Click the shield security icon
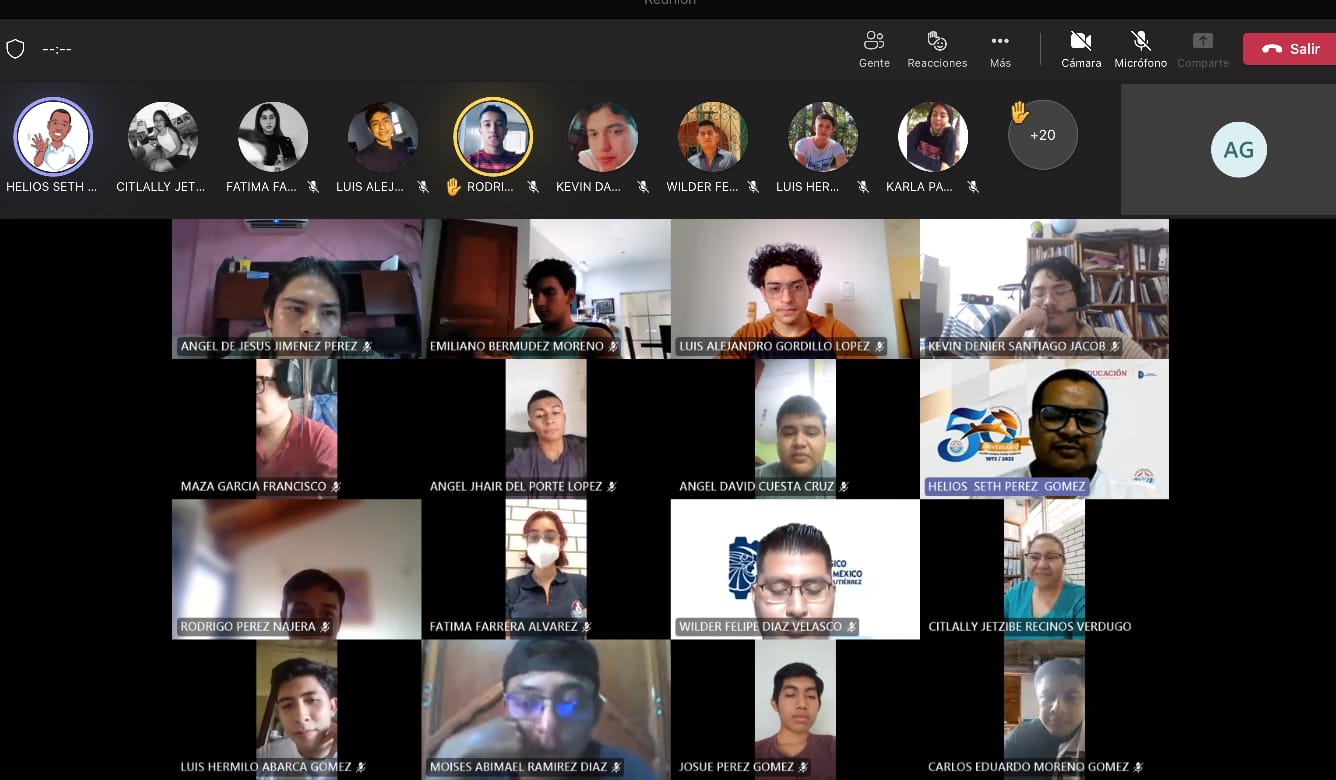 tap(15, 49)
